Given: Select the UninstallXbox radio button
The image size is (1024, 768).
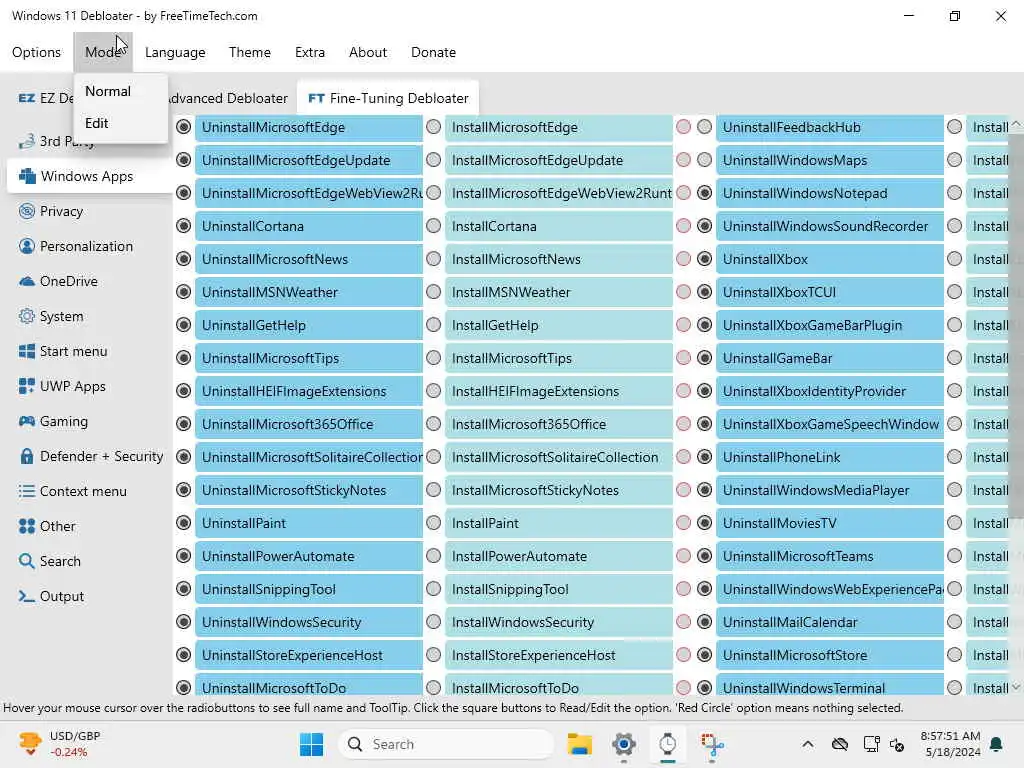Looking at the screenshot, I should (705, 259).
